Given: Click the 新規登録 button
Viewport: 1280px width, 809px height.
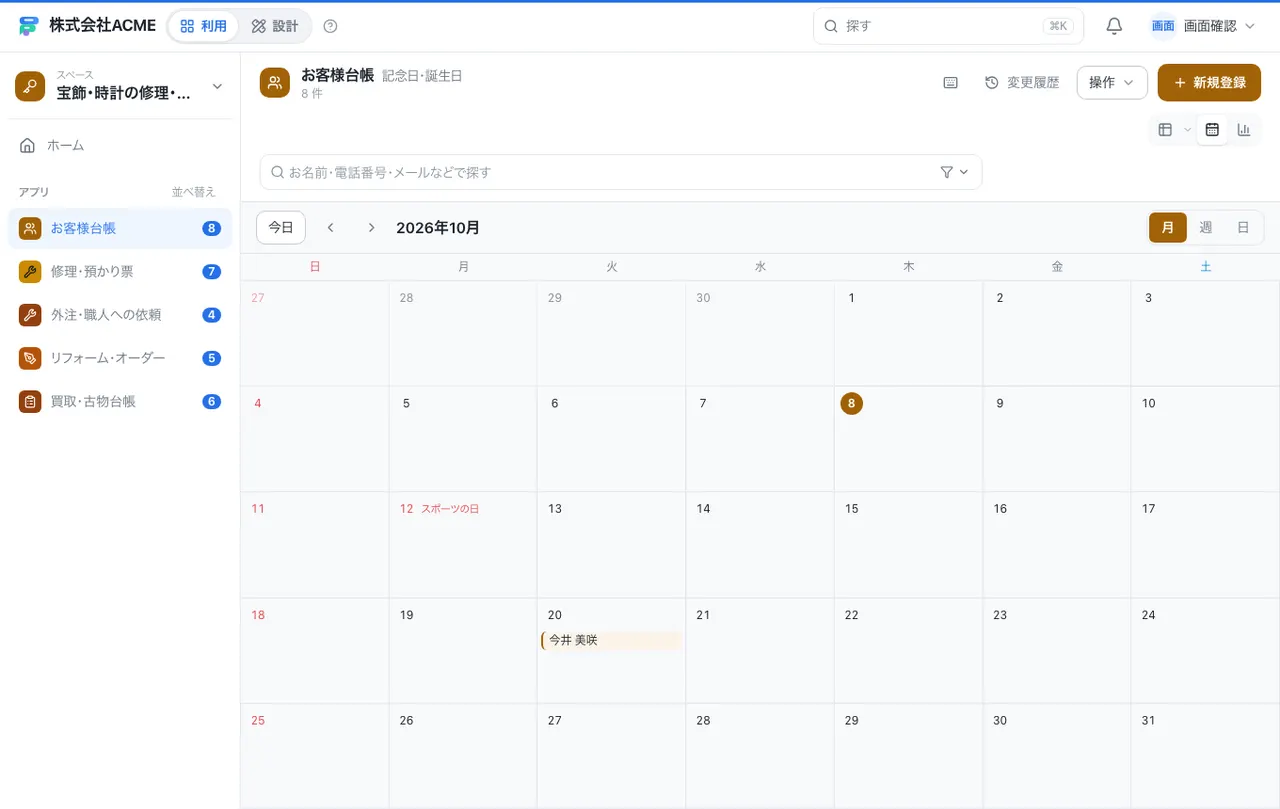Looking at the screenshot, I should point(1209,83).
